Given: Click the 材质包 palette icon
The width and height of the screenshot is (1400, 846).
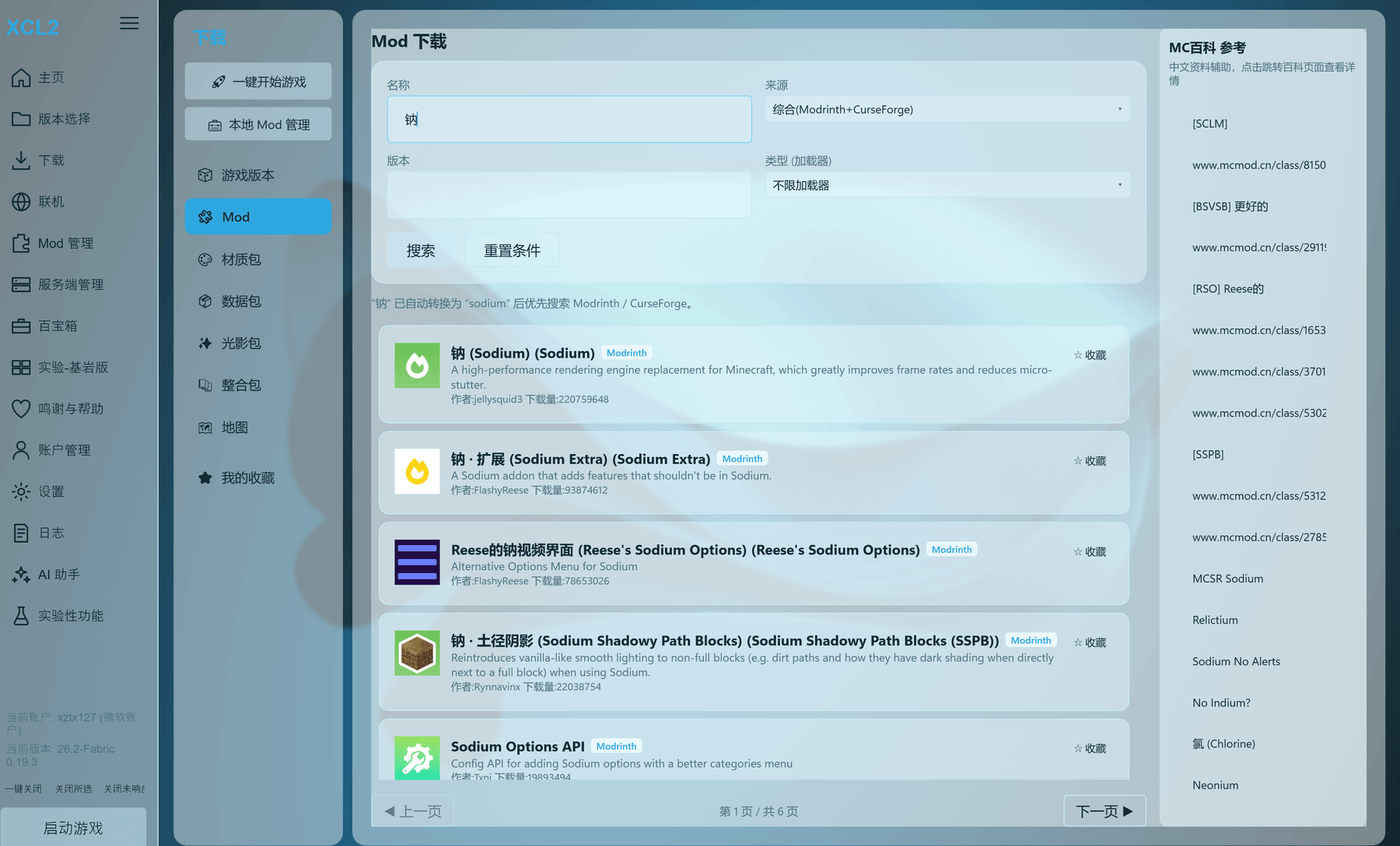Looking at the screenshot, I should (x=205, y=260).
